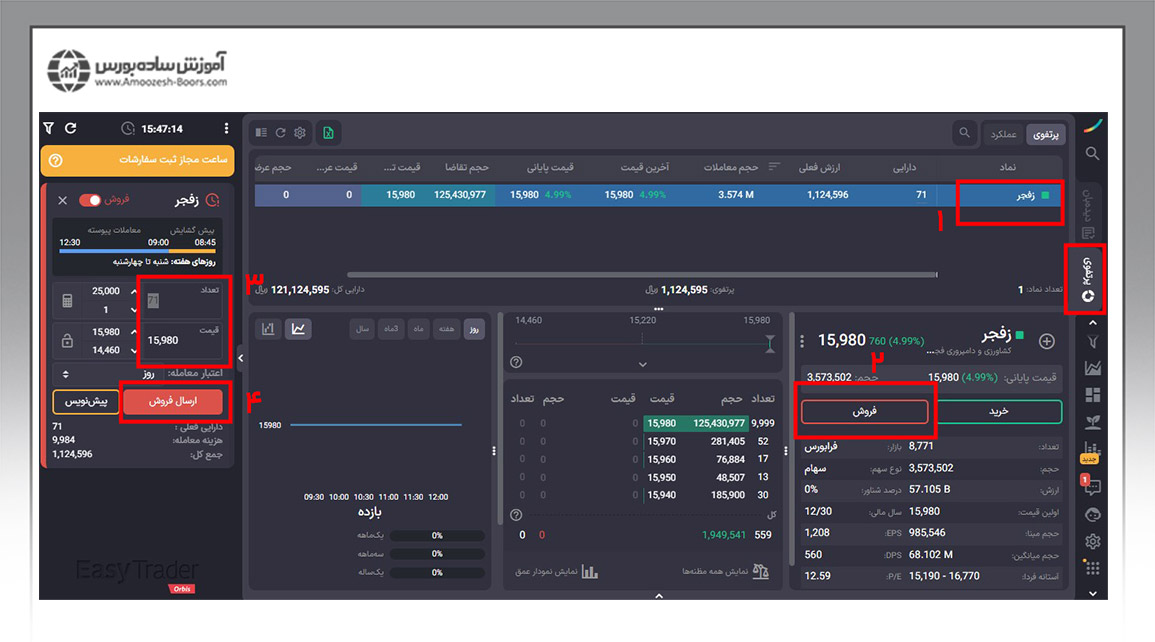Open messages icon with notification badge
The height and width of the screenshot is (642, 1155).
point(1092,487)
